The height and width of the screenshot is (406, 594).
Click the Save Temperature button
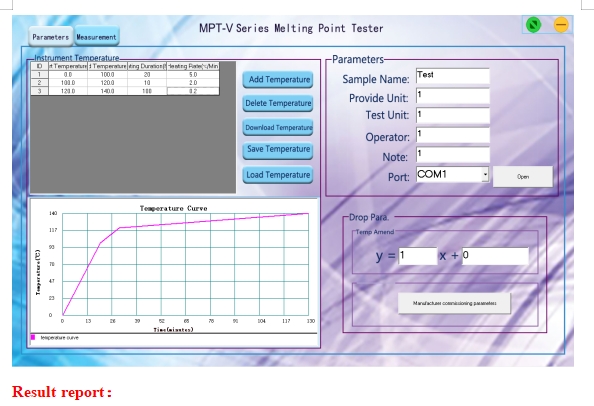[x=278, y=150]
